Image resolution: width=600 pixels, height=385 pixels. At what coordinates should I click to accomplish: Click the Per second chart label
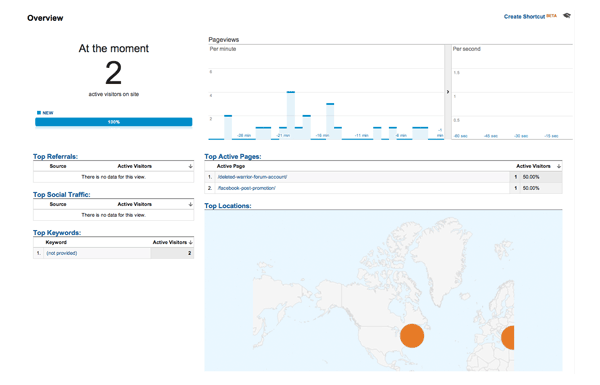tap(466, 49)
